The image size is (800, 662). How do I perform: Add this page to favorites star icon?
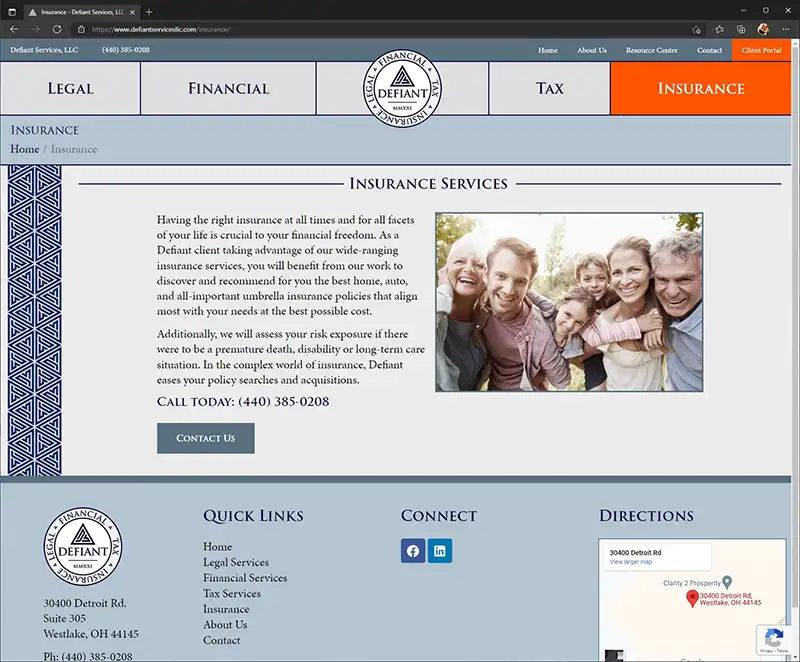(696, 30)
